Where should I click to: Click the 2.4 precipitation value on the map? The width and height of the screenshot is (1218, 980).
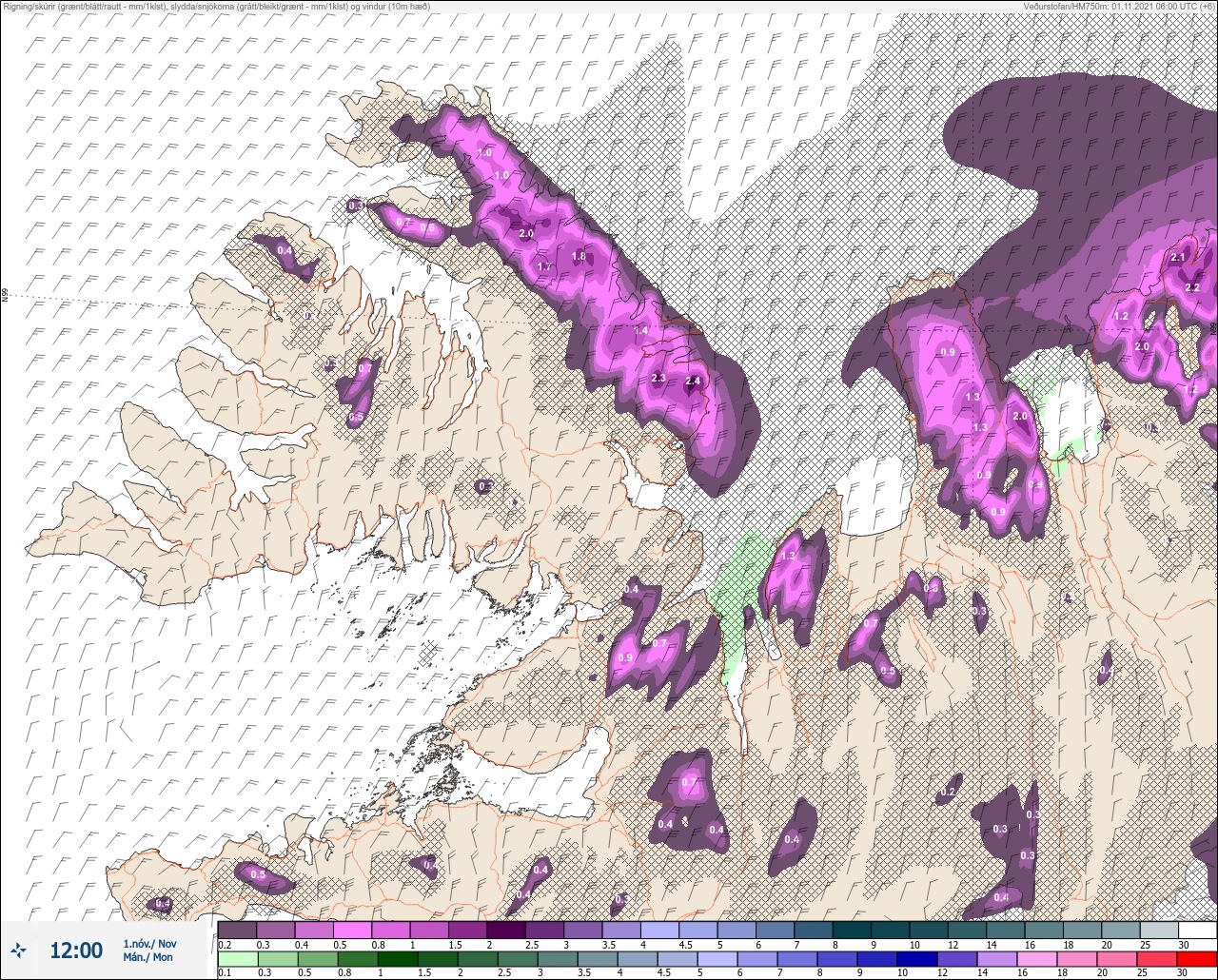coord(693,382)
